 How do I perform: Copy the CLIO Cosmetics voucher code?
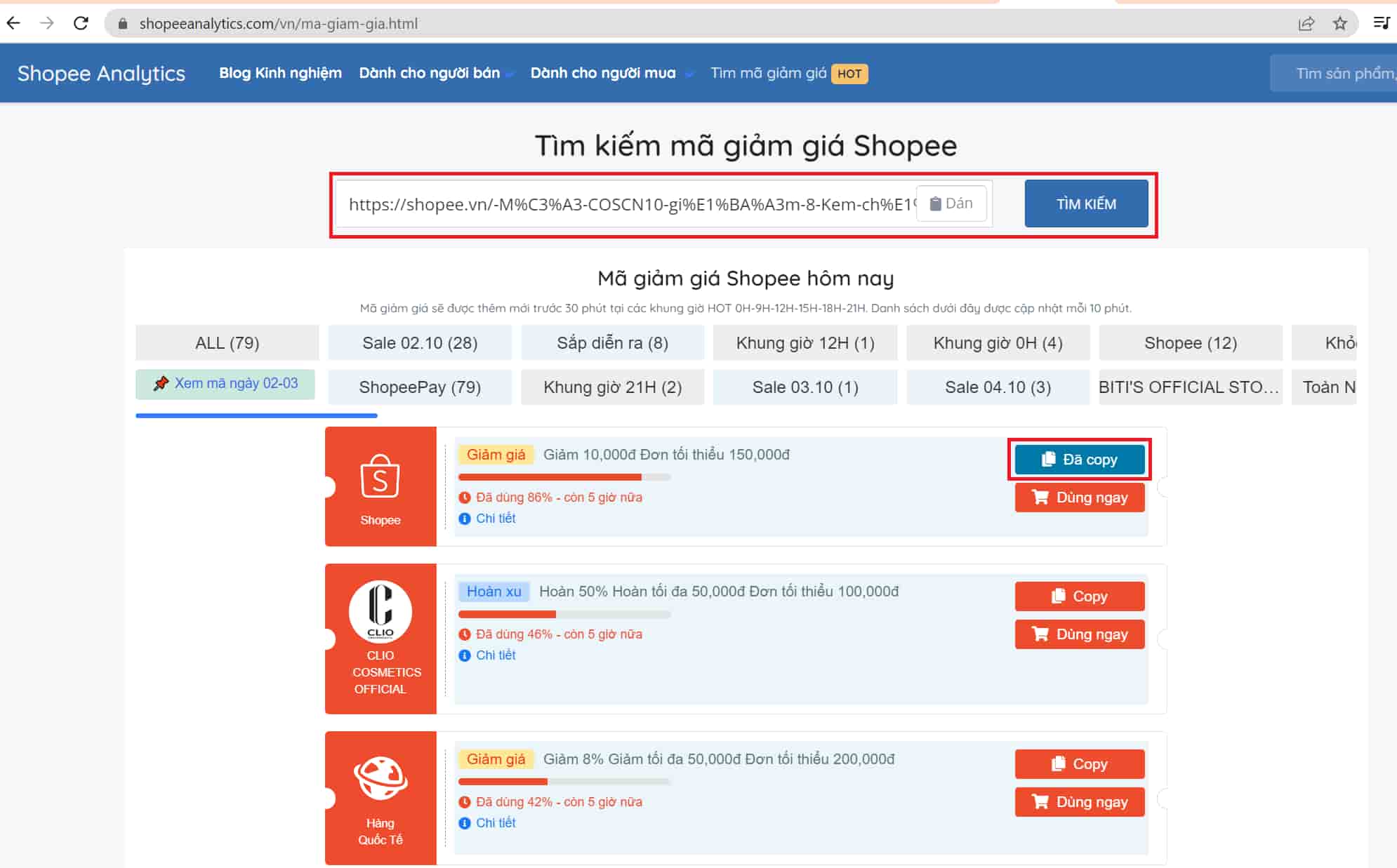pyautogui.click(x=1079, y=596)
